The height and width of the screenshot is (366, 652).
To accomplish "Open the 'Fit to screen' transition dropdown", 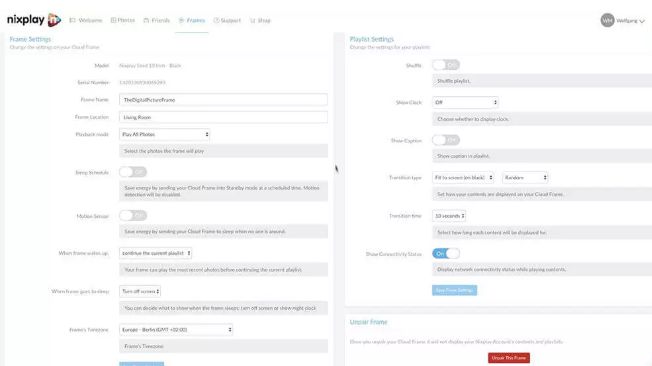I will 463,178.
